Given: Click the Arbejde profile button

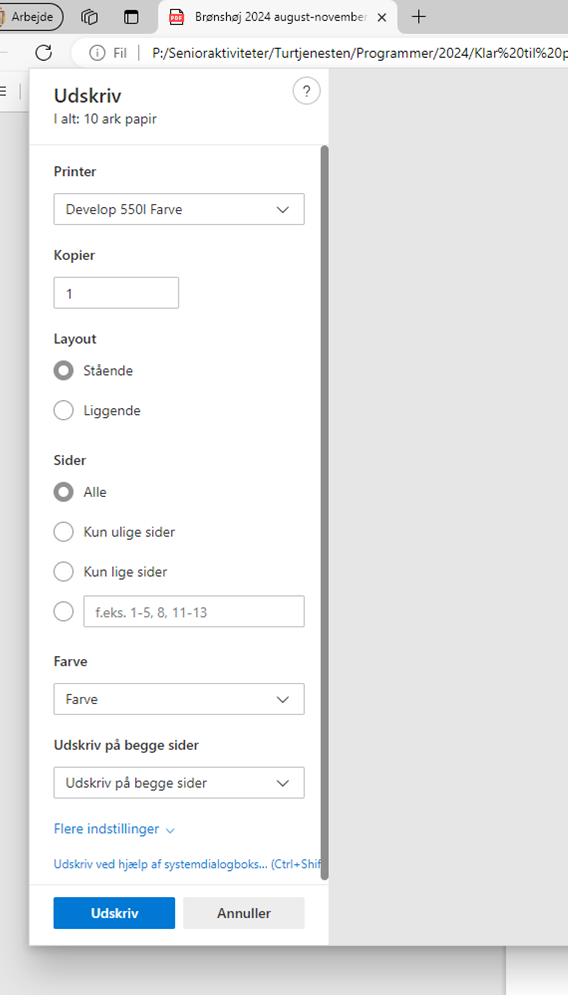Looking at the screenshot, I should [x=30, y=17].
